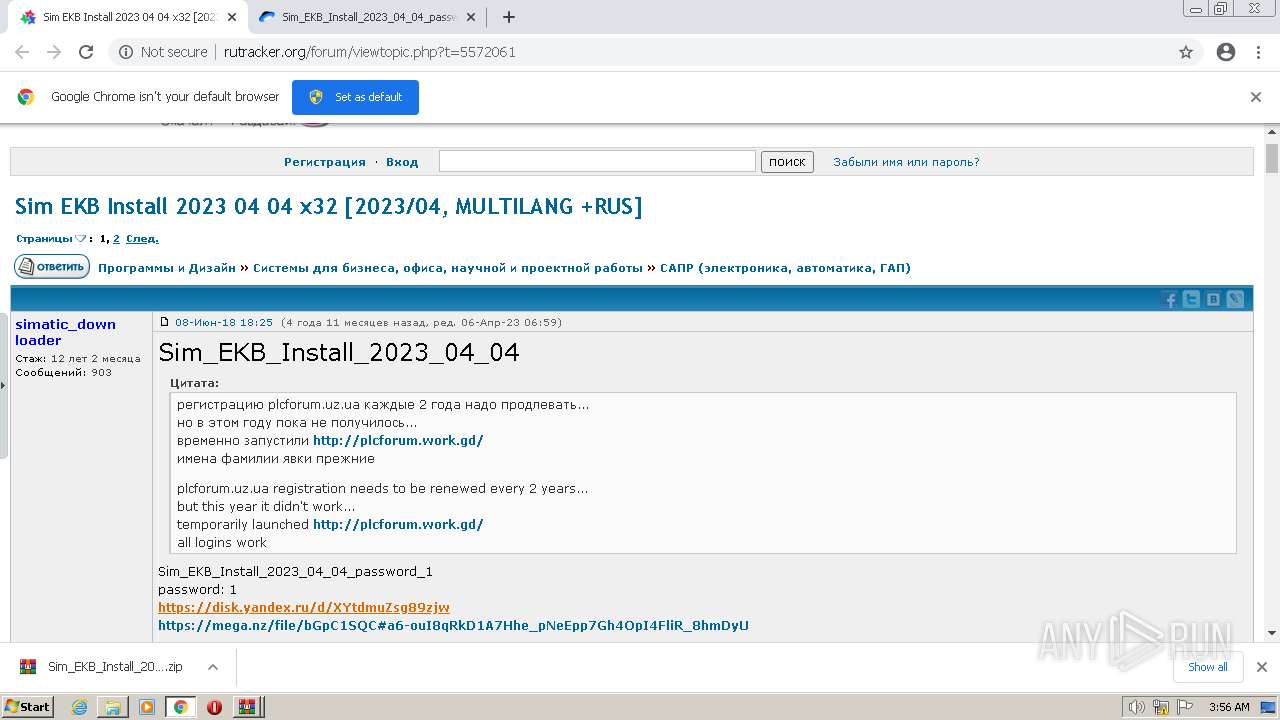Show all downloads
This screenshot has width=1280, height=720.
(x=1208, y=667)
